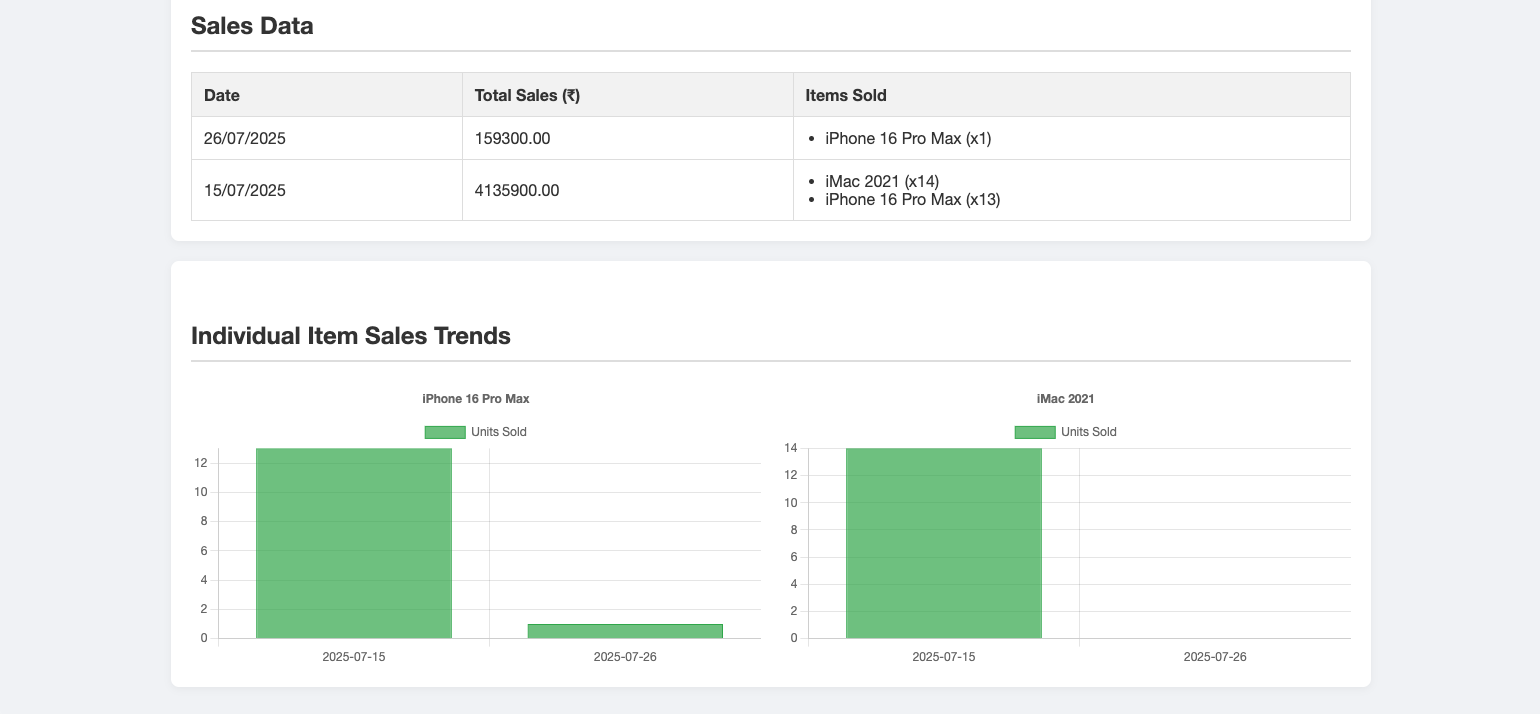Viewport: 1540px width, 714px height.
Task: Click the 2025-07-15 bar in iPhone 16 Pro Max chart
Action: [354, 543]
